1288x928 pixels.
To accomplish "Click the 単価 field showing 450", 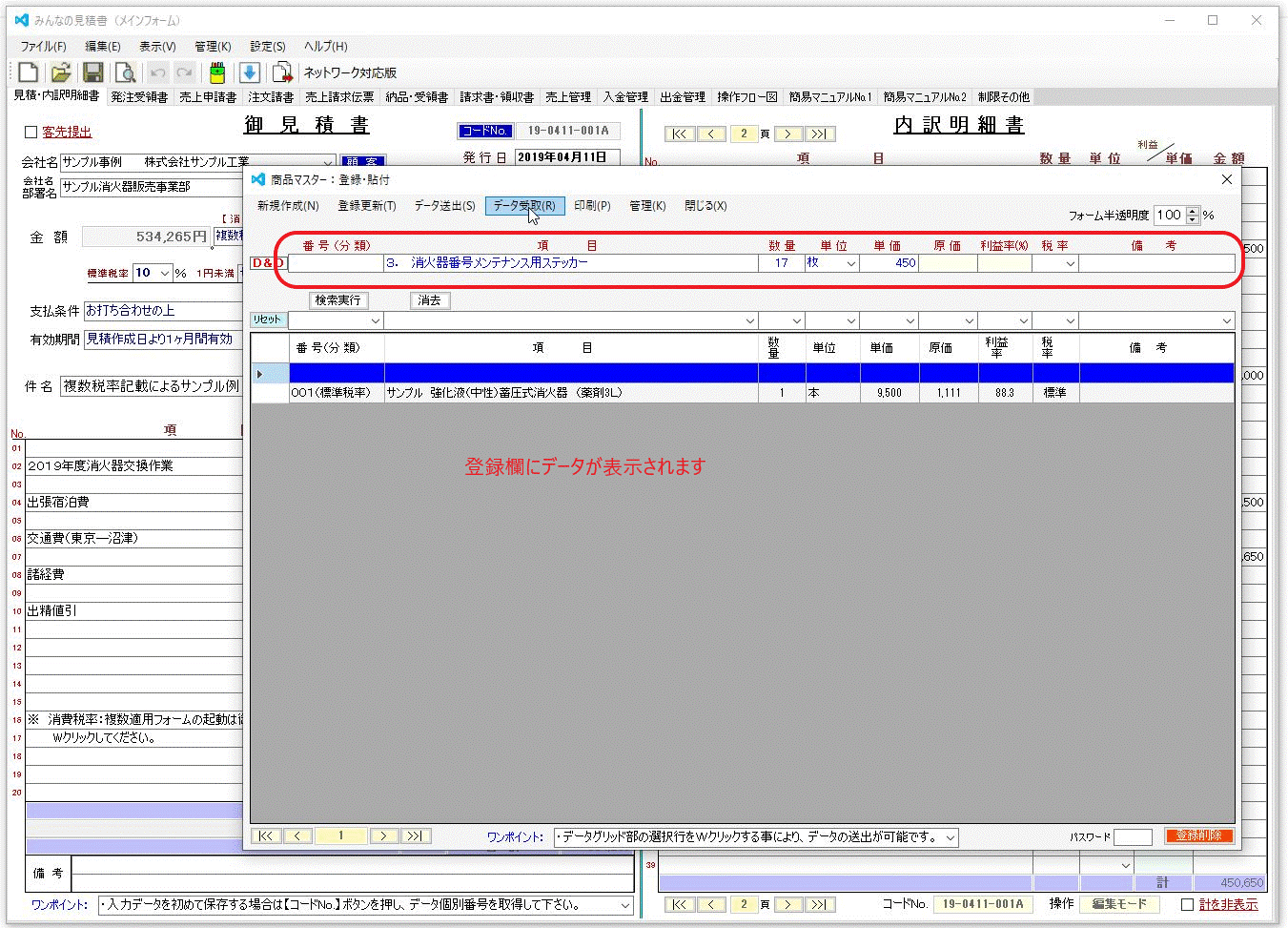I will [x=889, y=263].
